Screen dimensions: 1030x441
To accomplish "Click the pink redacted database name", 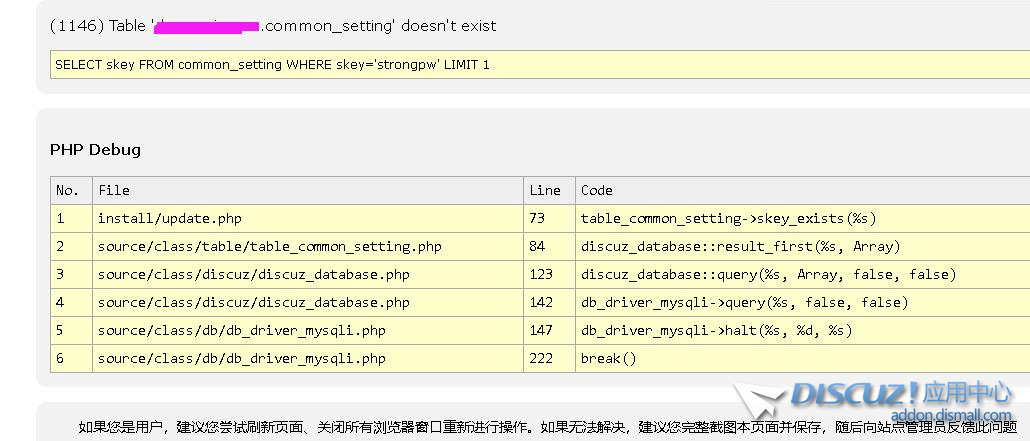I will point(210,26).
